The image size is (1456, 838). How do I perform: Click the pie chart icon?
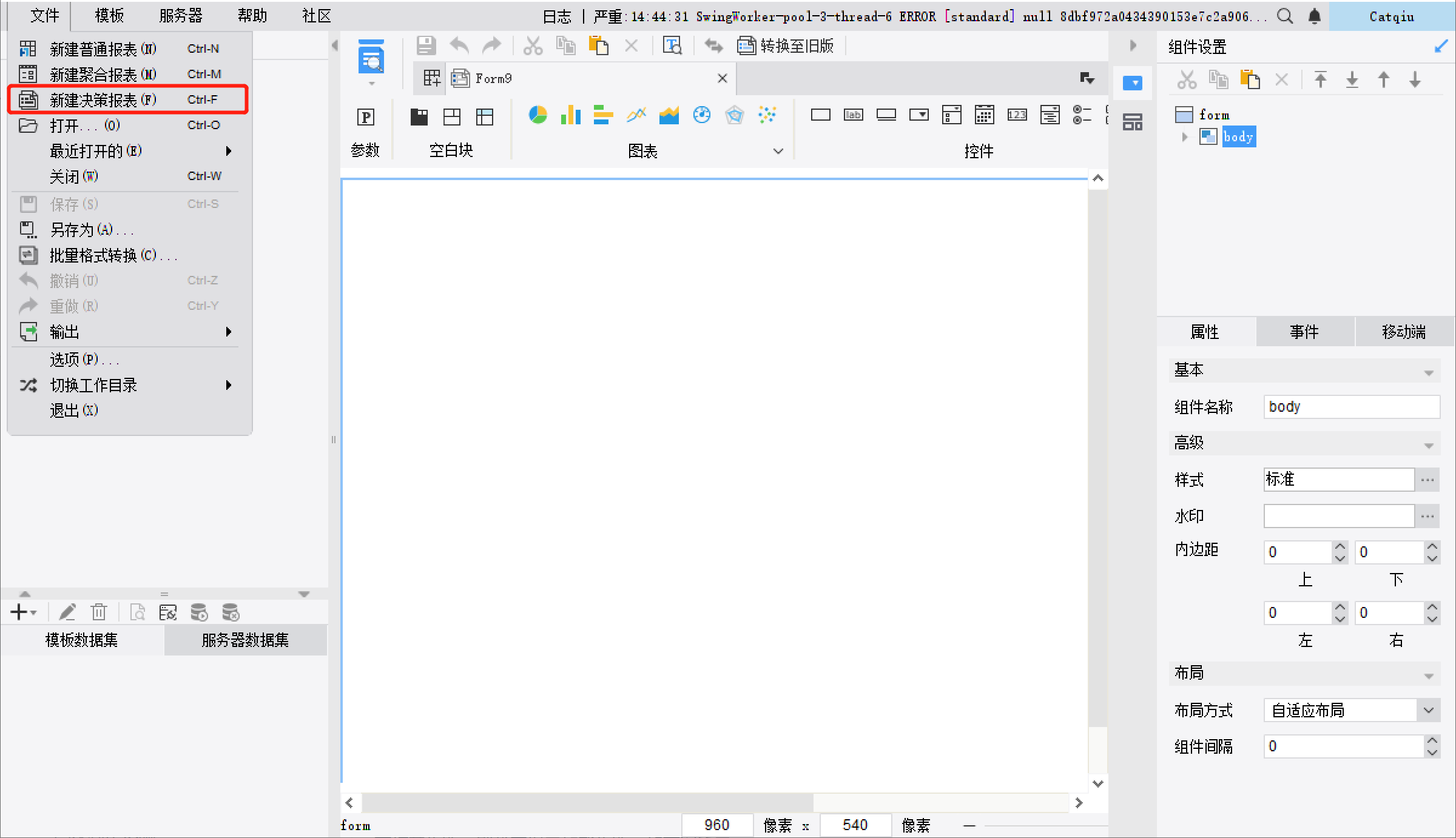[x=538, y=115]
